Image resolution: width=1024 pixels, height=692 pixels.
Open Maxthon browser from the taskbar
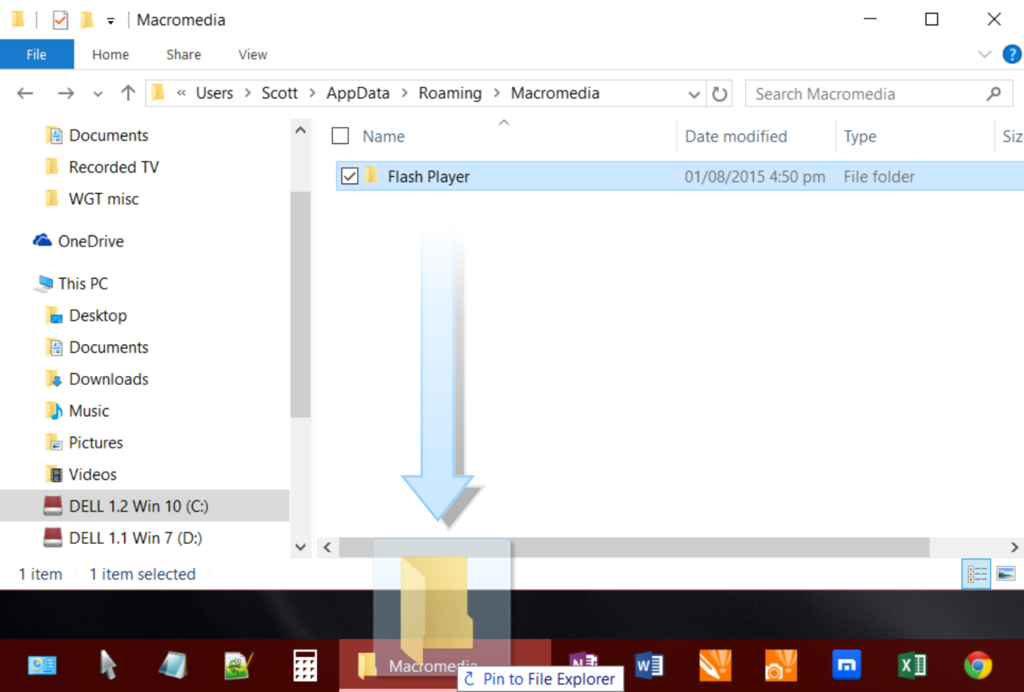pos(846,665)
